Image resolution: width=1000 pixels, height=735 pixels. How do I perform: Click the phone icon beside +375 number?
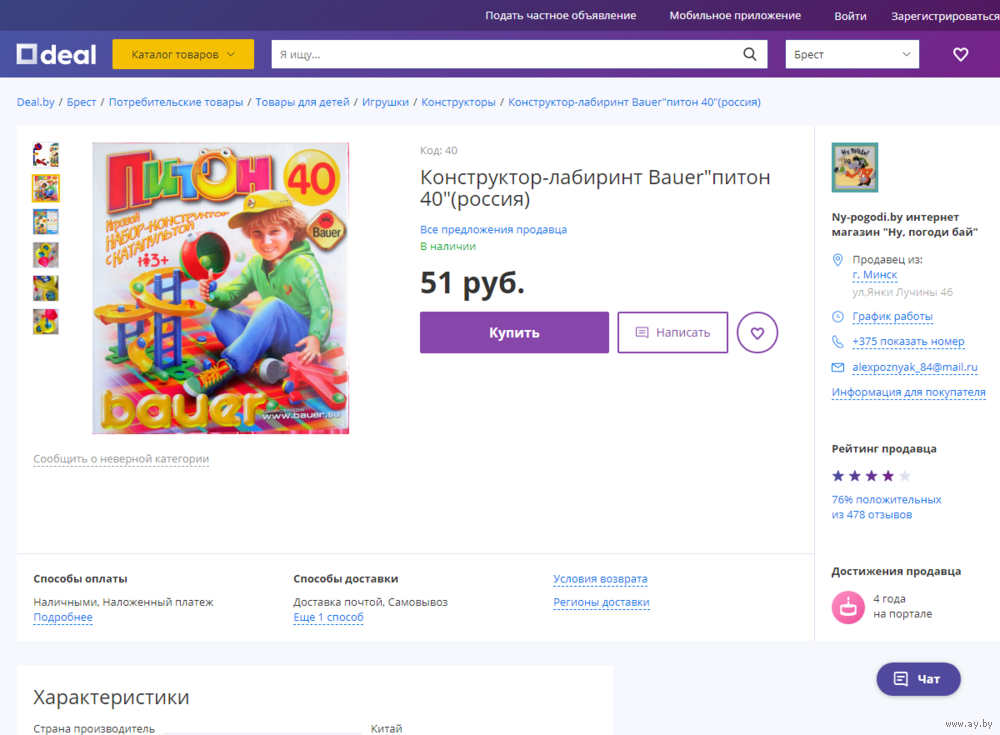point(838,341)
